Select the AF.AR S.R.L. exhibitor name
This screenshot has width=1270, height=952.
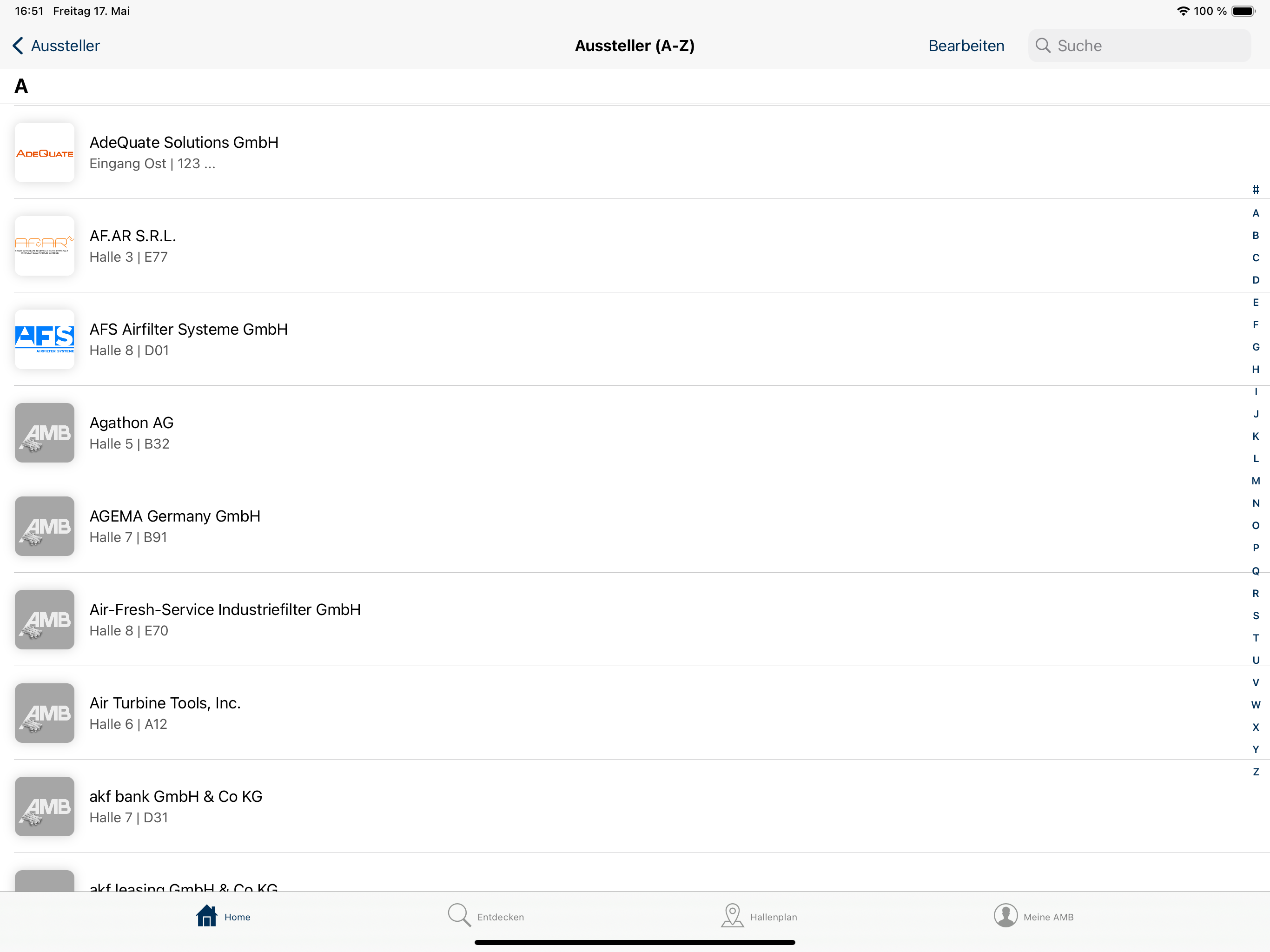pyautogui.click(x=132, y=236)
